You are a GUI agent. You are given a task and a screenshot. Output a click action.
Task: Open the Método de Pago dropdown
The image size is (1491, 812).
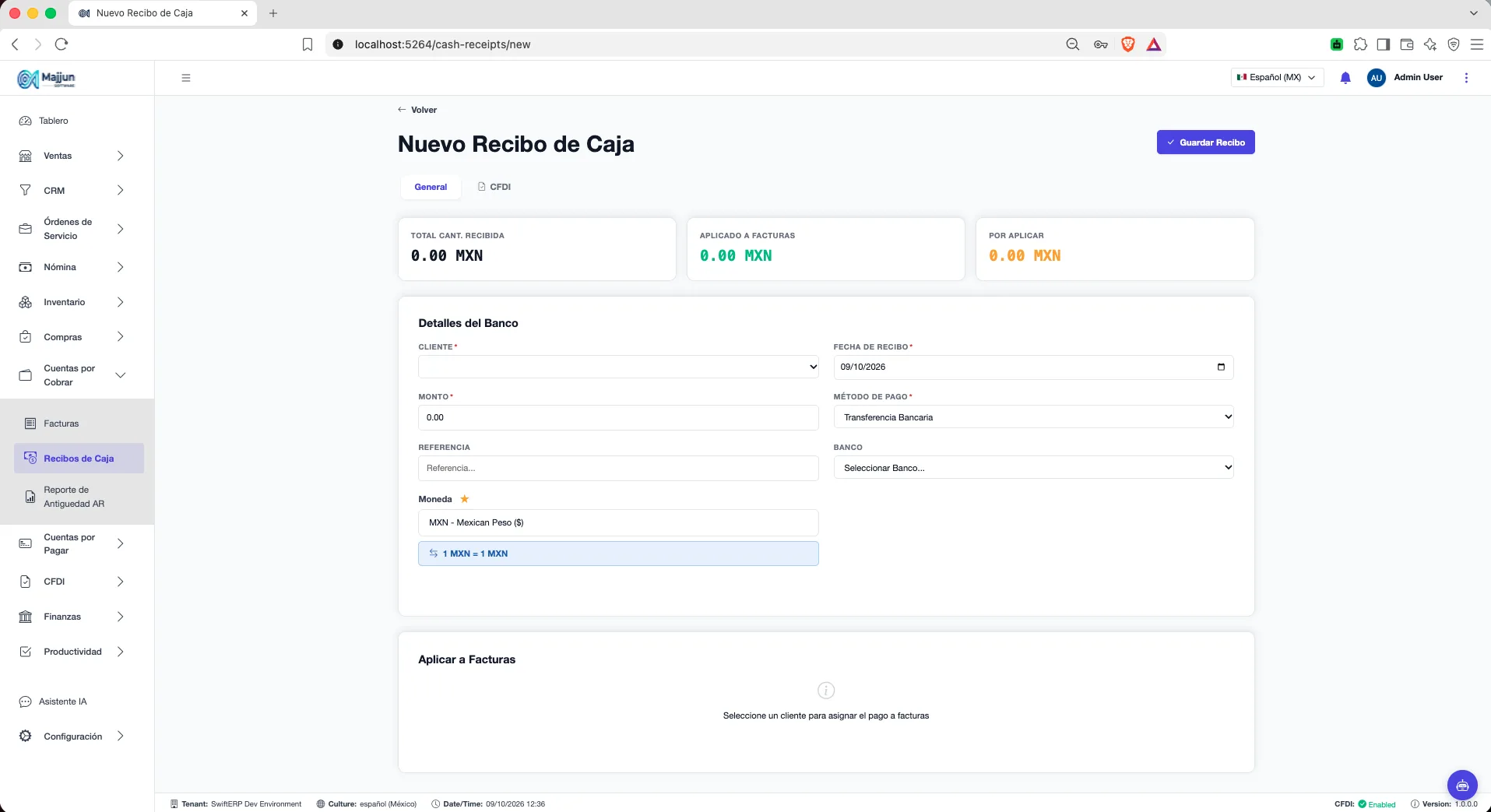click(1033, 417)
